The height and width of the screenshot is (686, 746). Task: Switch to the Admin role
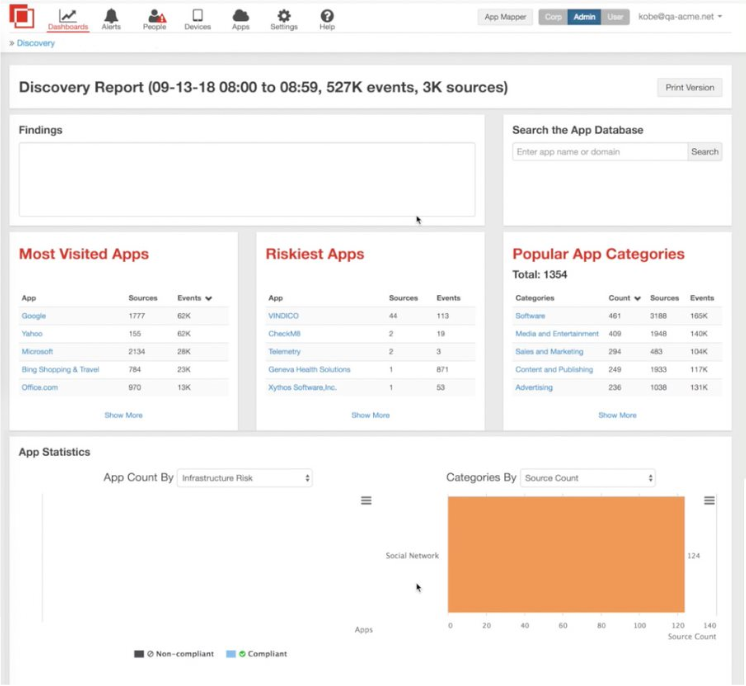click(584, 17)
